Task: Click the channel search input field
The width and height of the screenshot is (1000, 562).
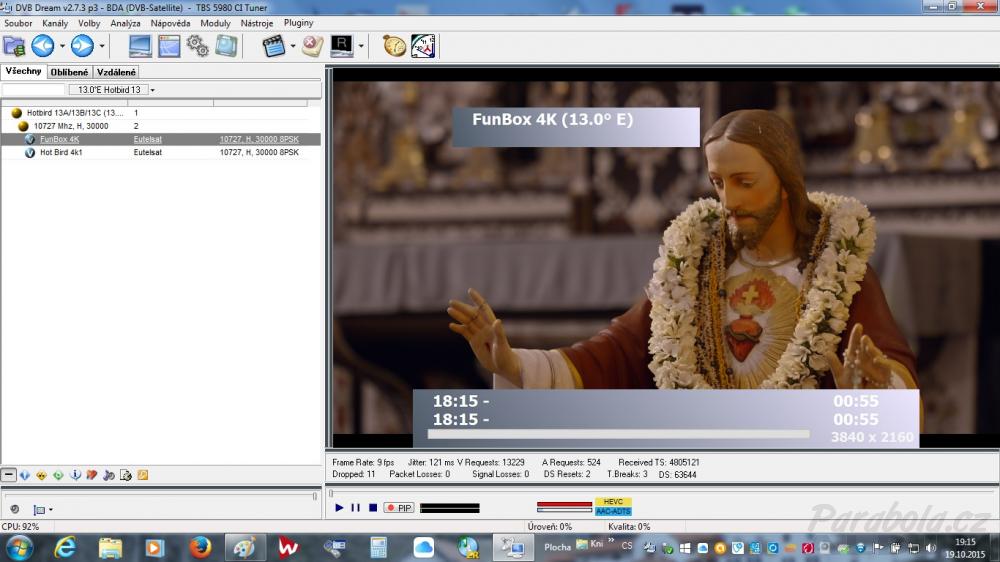Action: click(x=34, y=90)
